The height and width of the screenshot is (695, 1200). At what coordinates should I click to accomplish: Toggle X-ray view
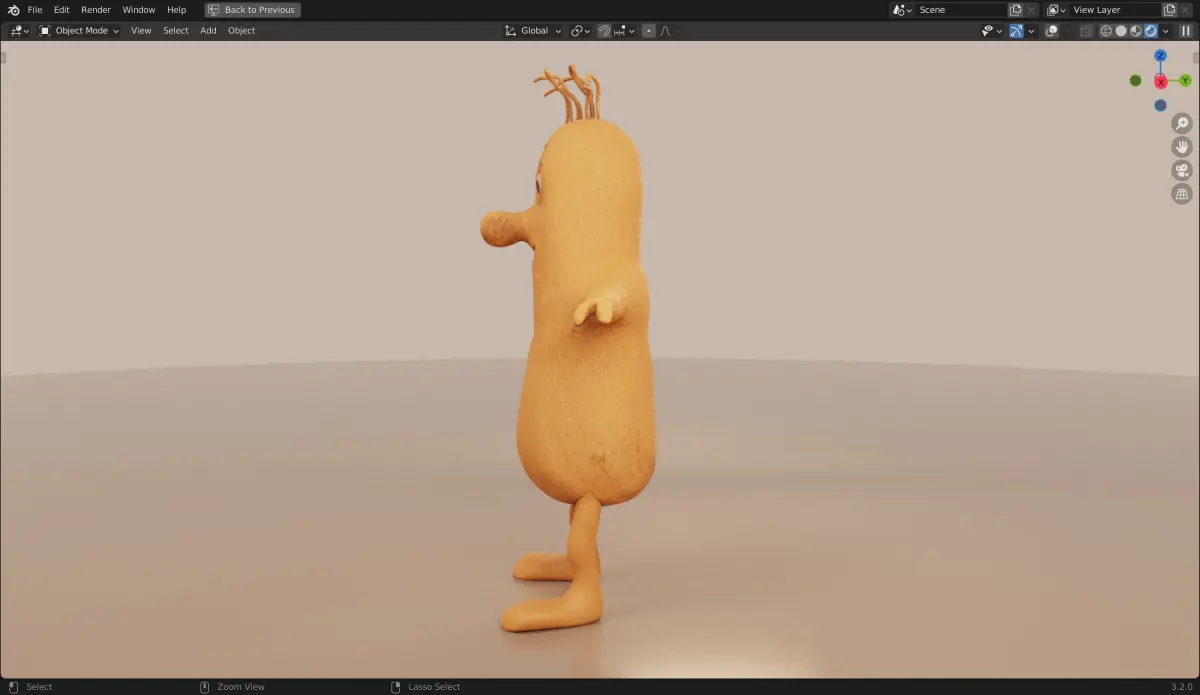pyautogui.click(x=1085, y=31)
